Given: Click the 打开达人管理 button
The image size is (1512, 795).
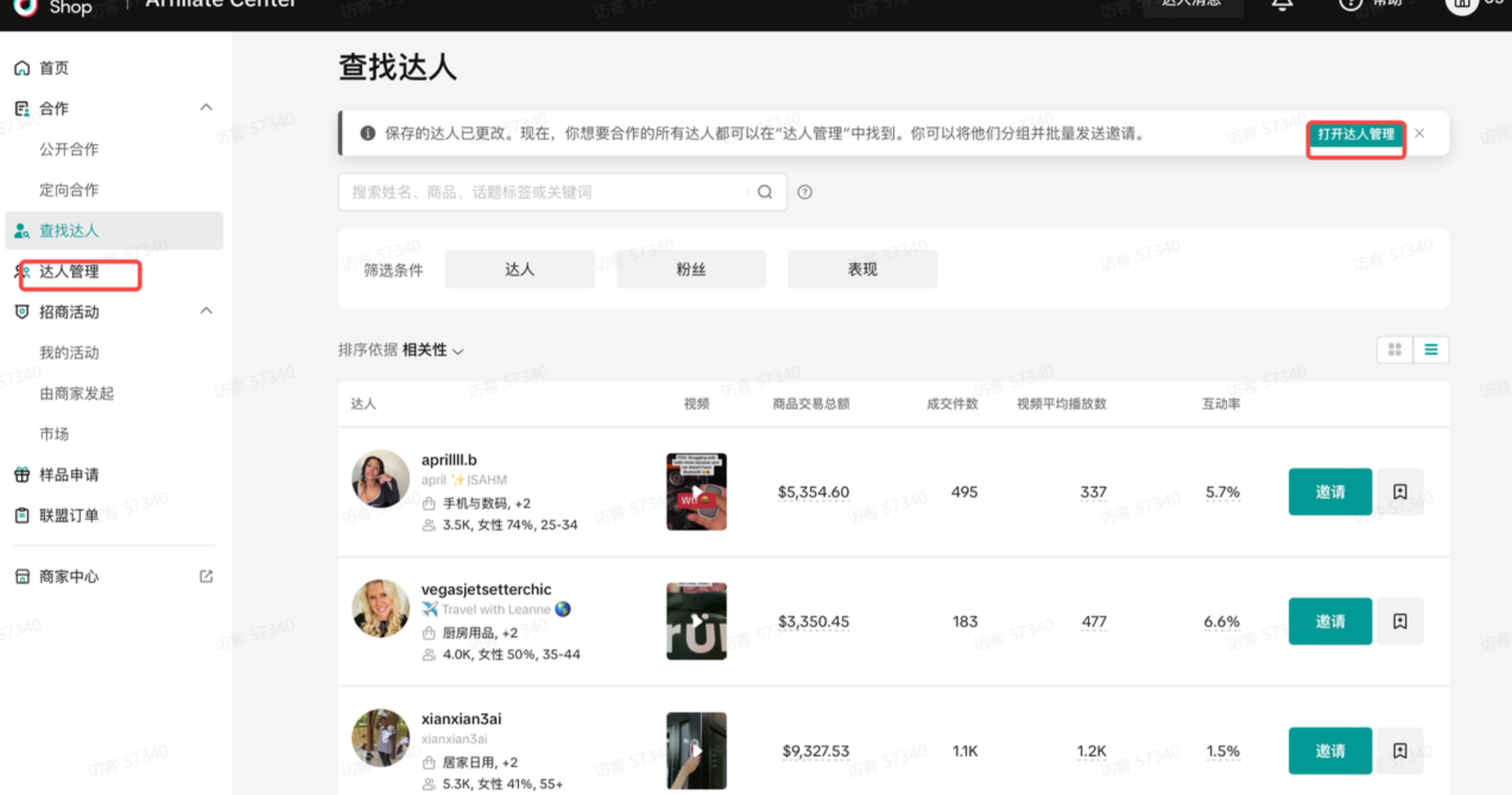Looking at the screenshot, I should 1355,134.
